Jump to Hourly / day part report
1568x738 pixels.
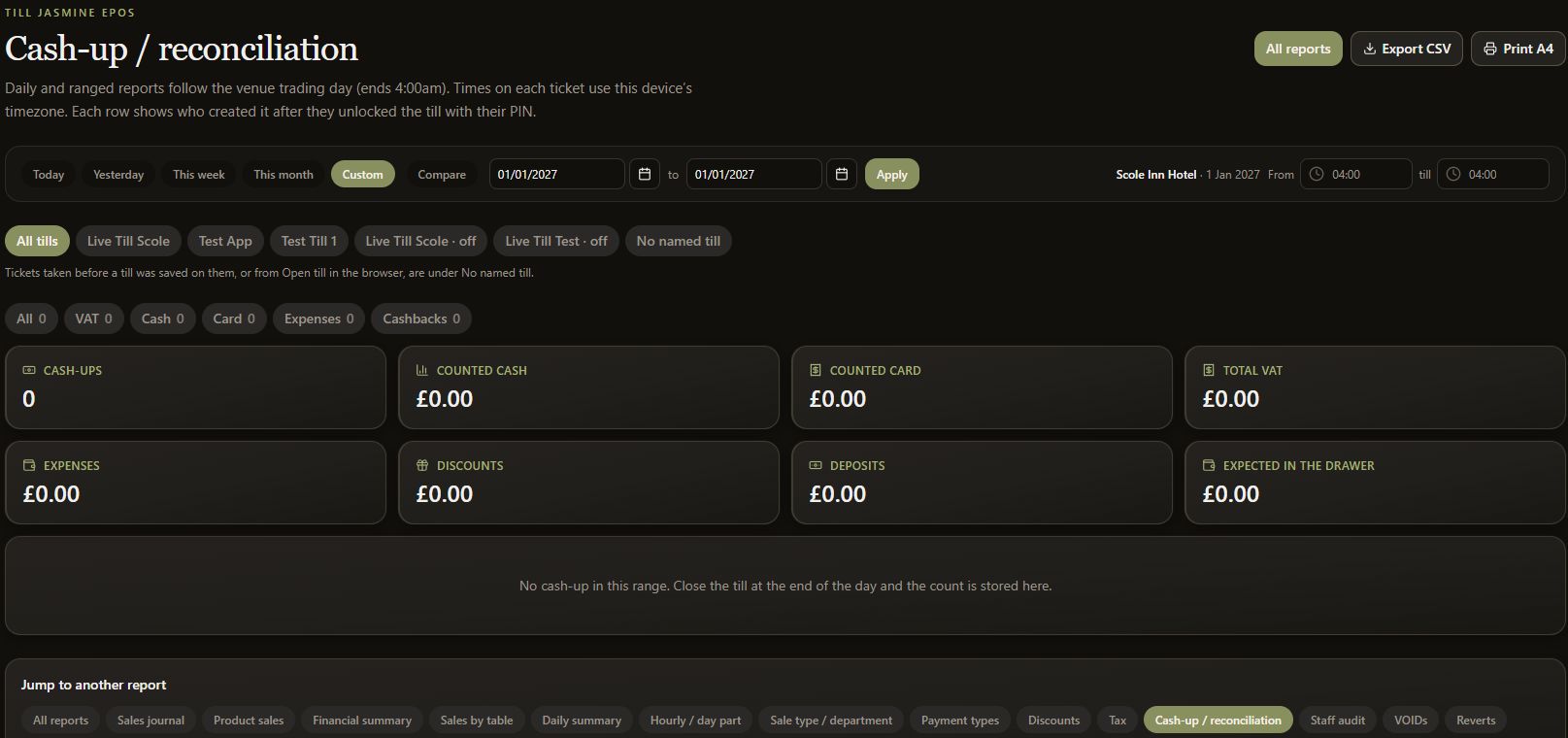(695, 721)
